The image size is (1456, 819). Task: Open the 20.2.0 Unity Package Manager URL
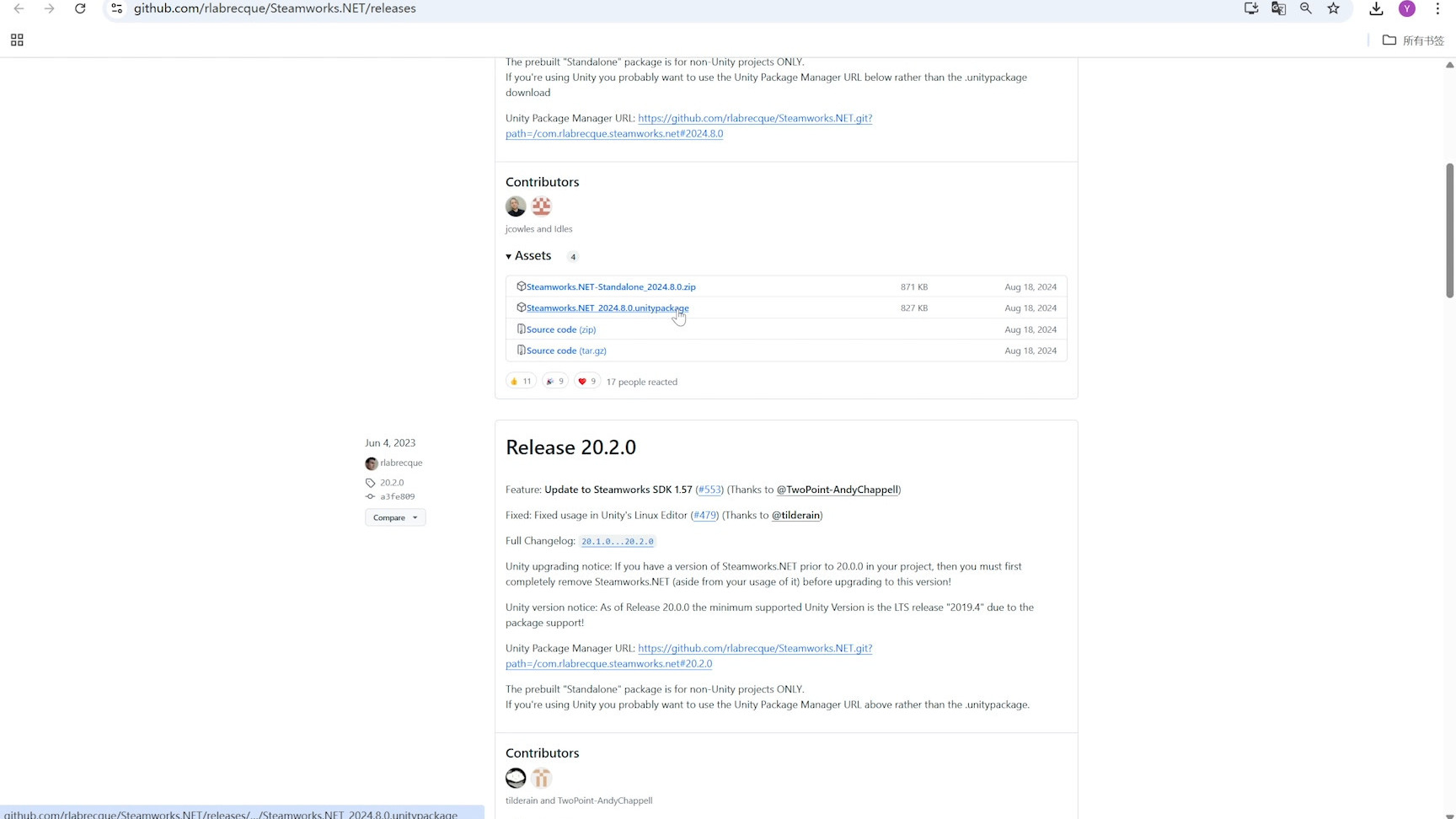click(x=688, y=656)
